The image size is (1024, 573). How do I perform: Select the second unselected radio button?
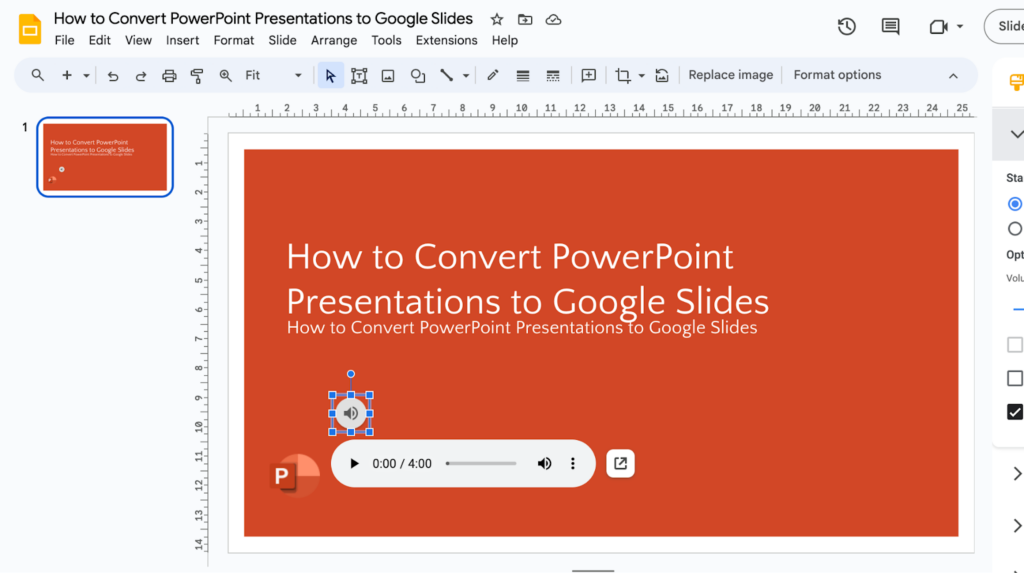point(1015,228)
